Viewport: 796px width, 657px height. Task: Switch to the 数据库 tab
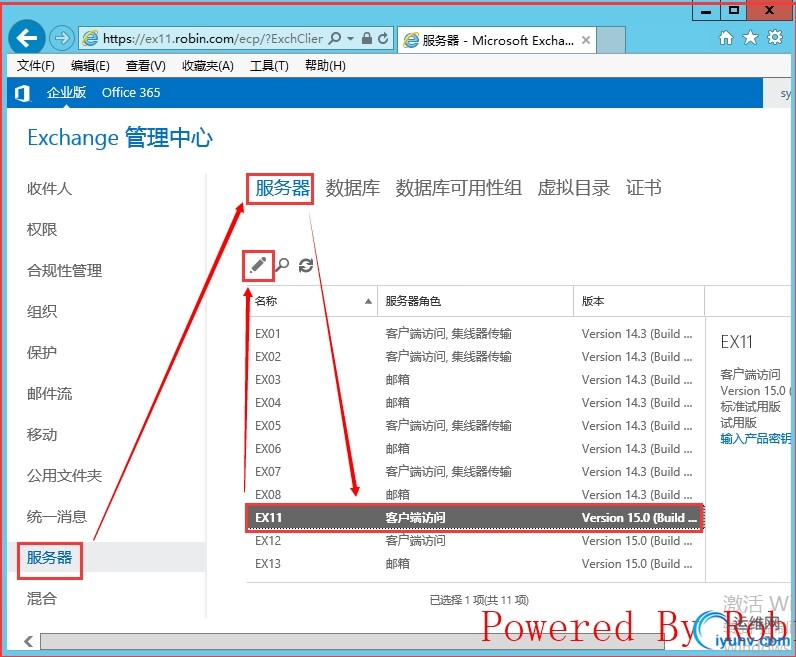click(x=352, y=188)
